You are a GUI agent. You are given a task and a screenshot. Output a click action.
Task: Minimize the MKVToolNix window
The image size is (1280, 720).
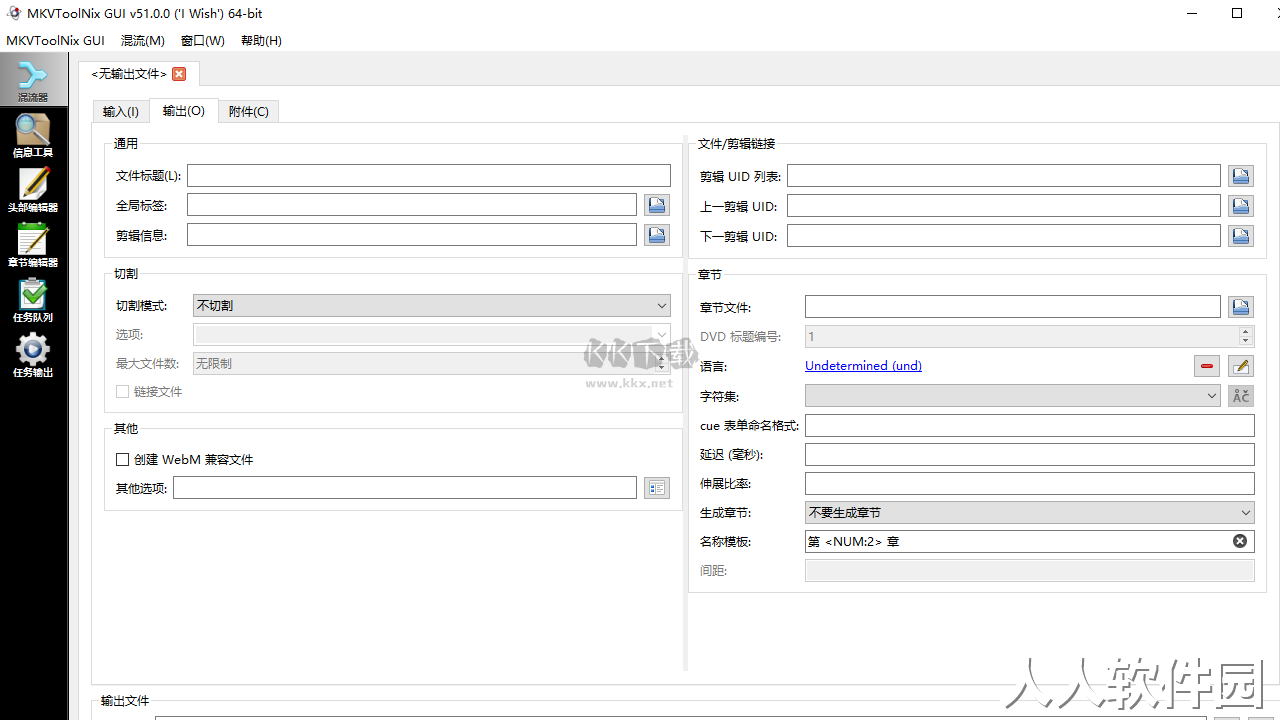(1192, 13)
